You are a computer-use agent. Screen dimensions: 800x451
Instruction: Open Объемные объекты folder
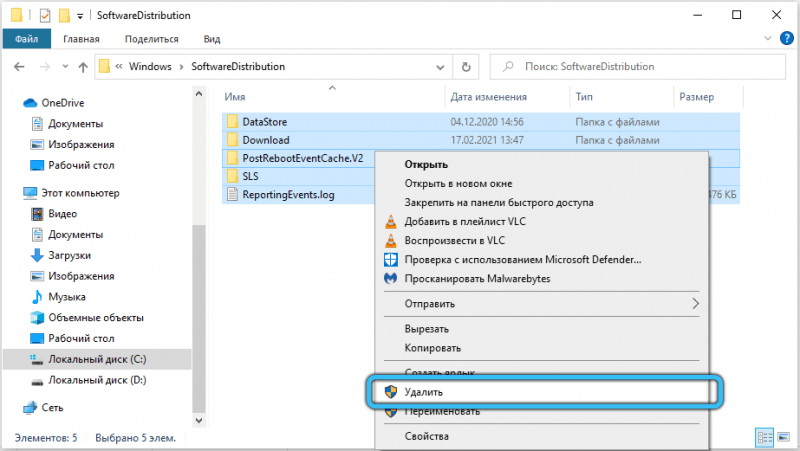(87, 317)
